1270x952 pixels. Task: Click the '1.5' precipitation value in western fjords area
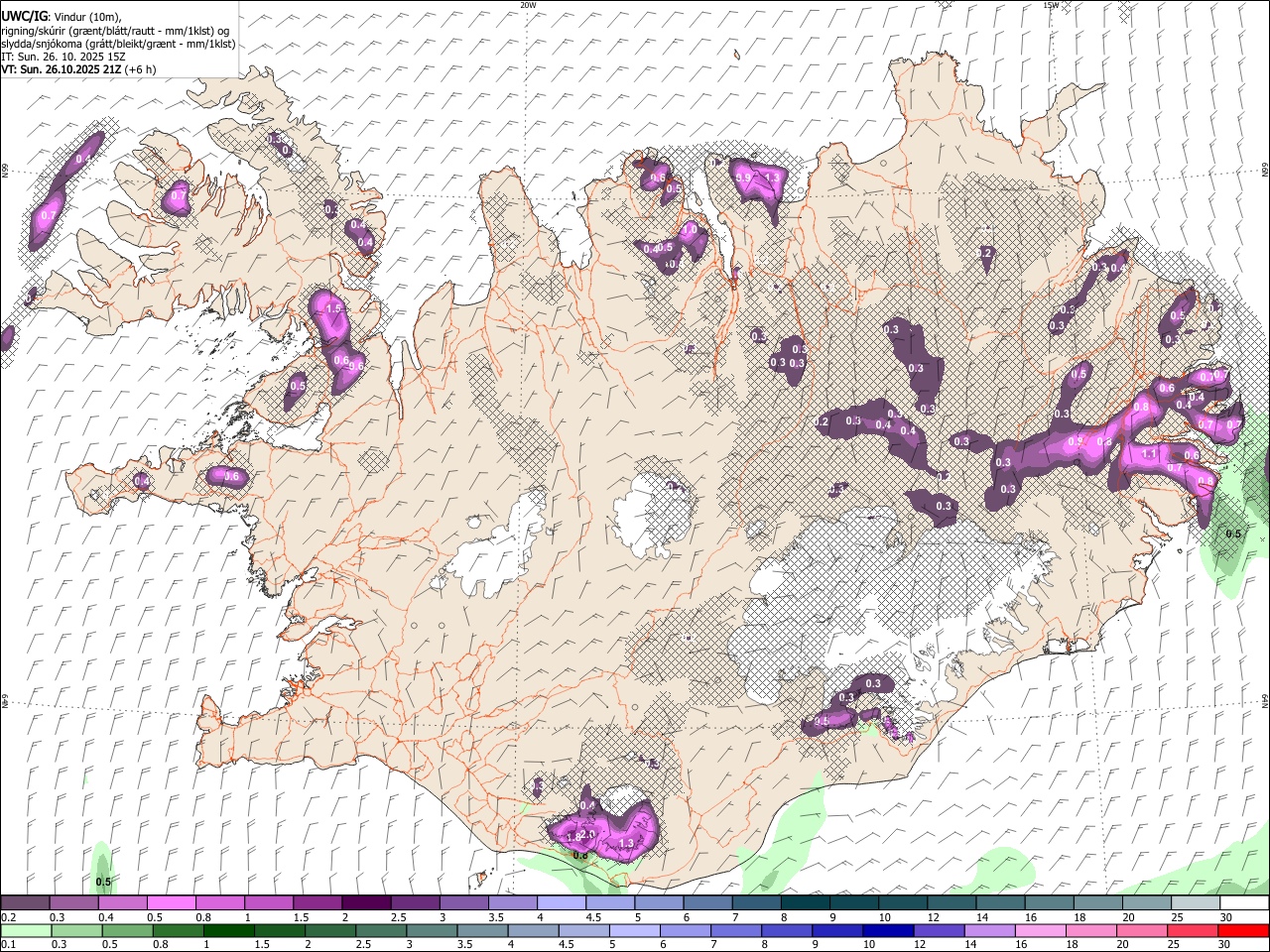(333, 309)
